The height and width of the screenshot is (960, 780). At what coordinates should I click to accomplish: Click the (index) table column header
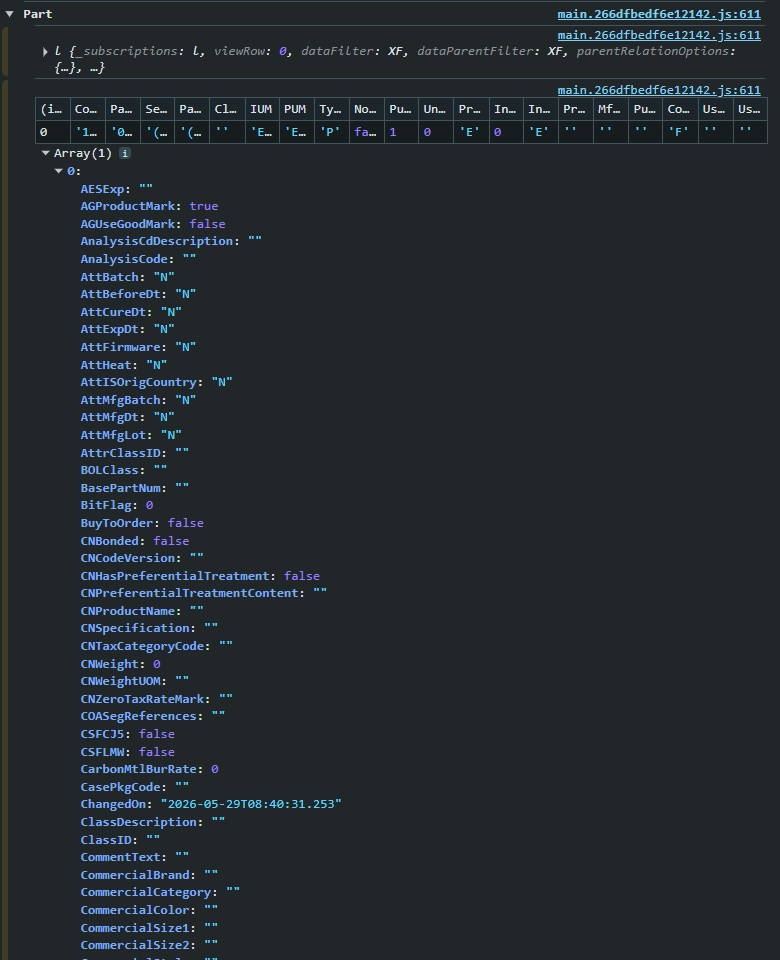click(53, 109)
